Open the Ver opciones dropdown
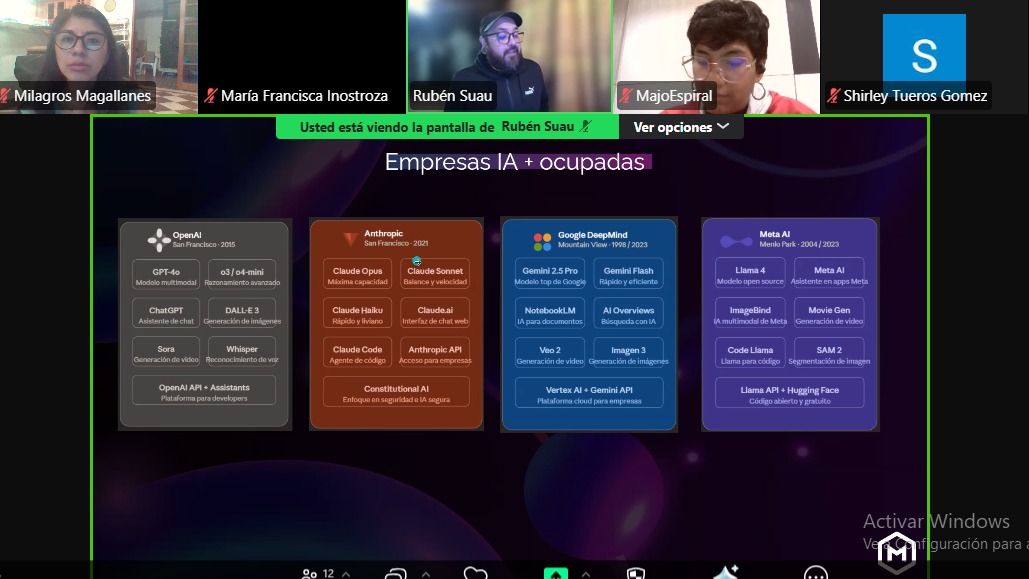The image size is (1029, 579). [x=681, y=127]
